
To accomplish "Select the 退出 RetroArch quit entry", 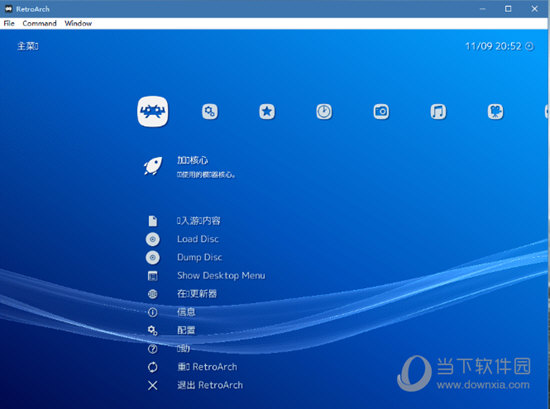I will point(210,385).
